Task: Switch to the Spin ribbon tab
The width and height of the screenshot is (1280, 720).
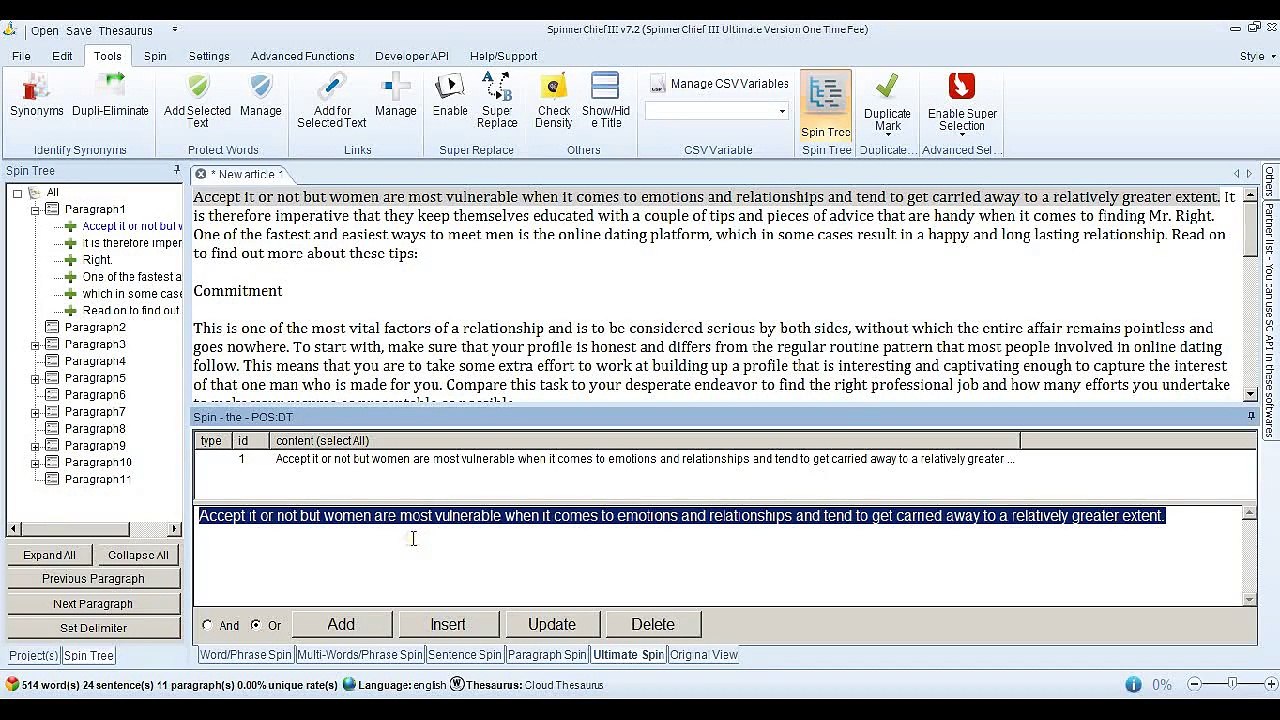Action: pyautogui.click(x=155, y=56)
